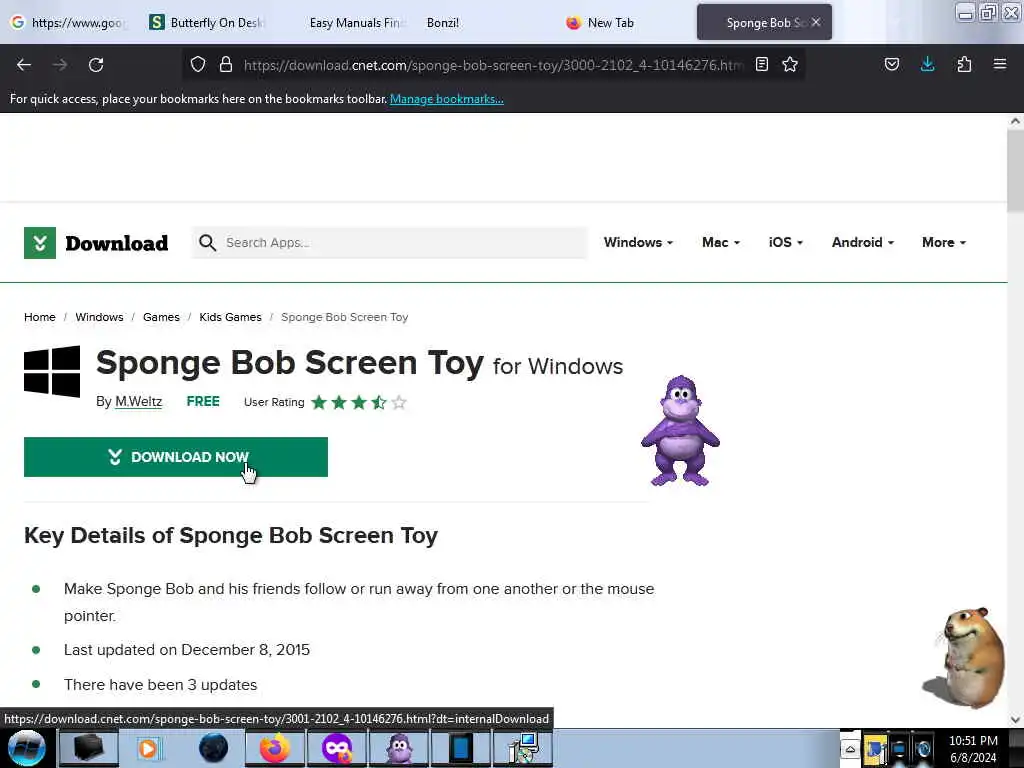The height and width of the screenshot is (768, 1024).
Task: Open the Save to Pocket icon
Action: (891, 64)
